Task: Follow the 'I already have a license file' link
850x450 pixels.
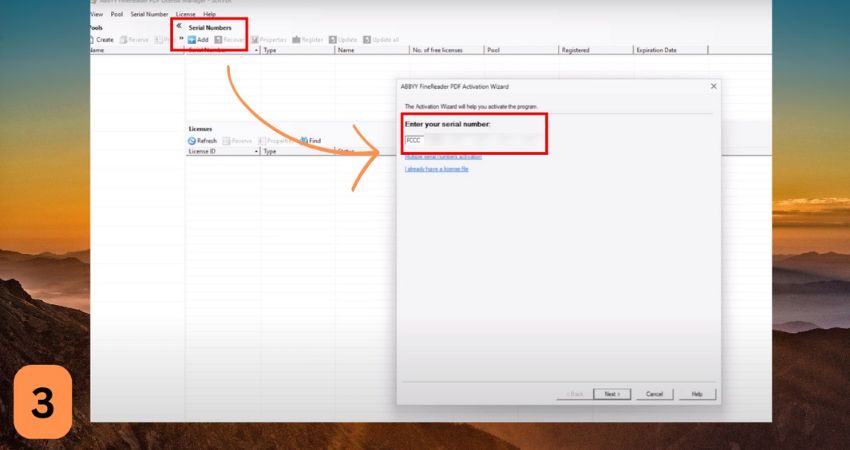Action: pos(437,169)
